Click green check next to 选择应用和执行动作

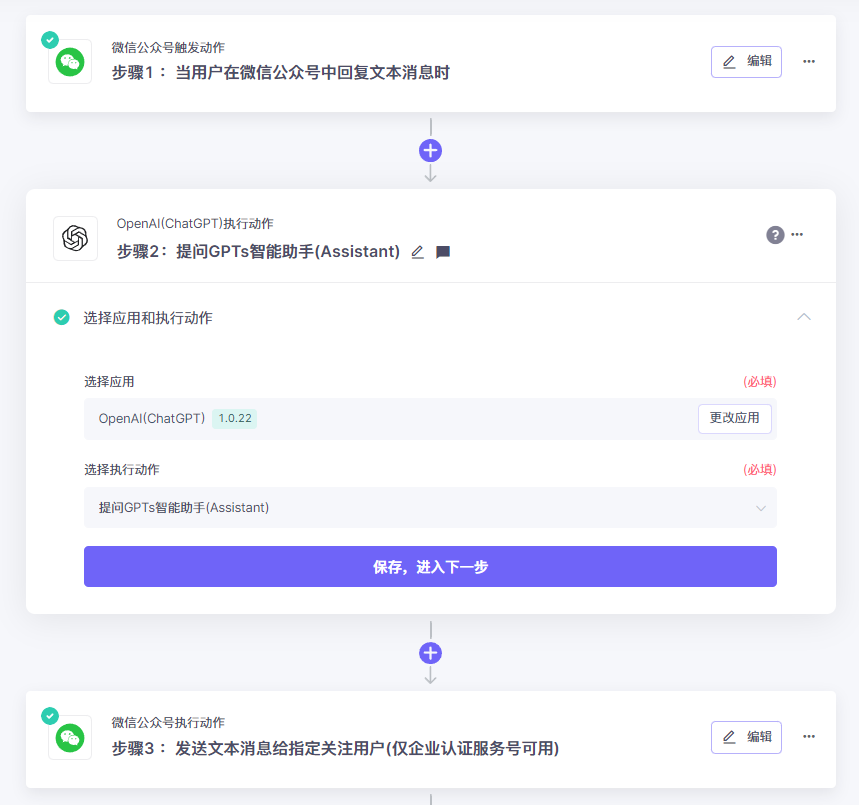pos(61,317)
